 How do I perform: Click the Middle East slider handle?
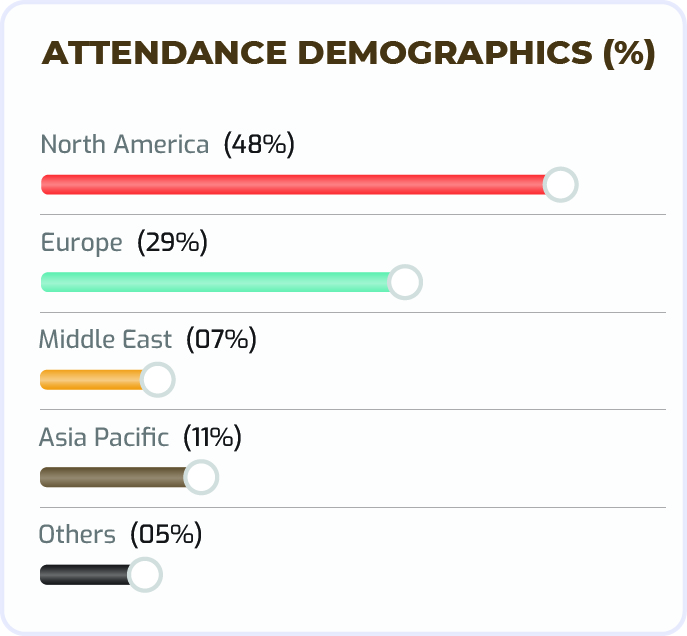click(x=157, y=380)
